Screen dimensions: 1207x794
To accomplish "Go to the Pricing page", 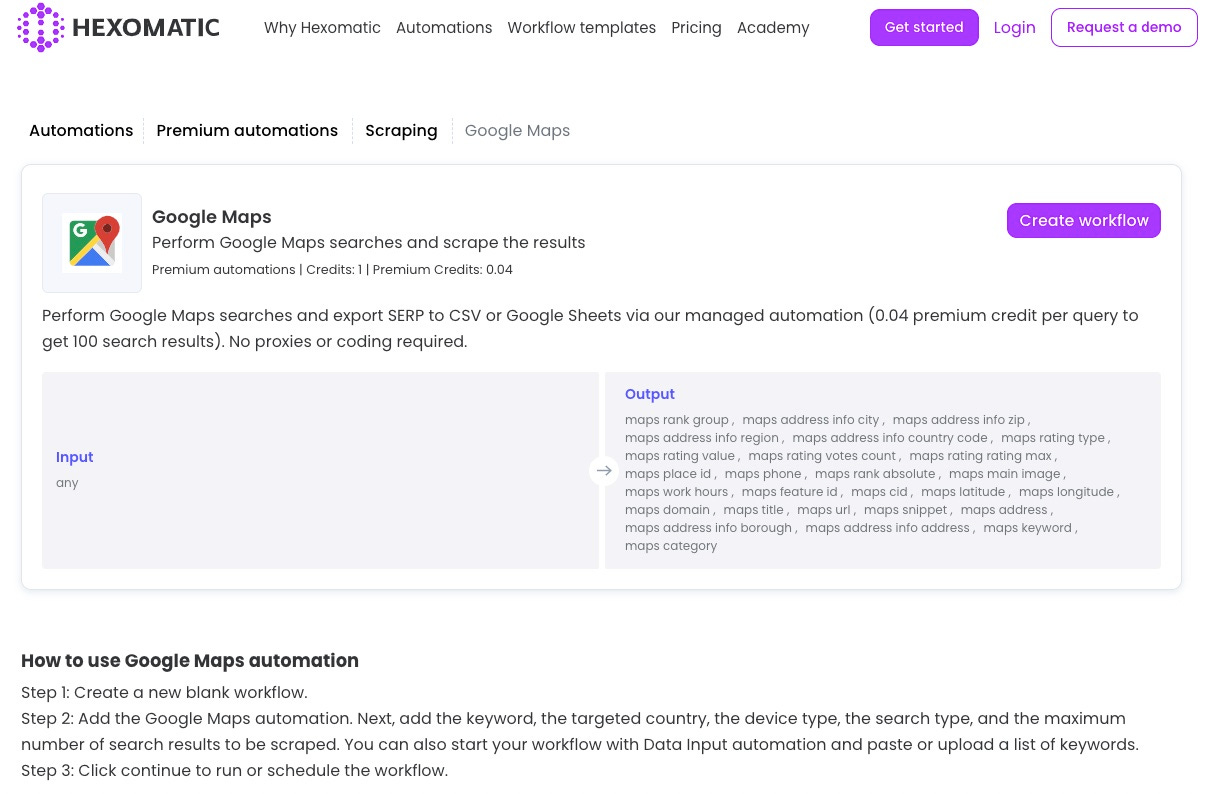I will [696, 28].
